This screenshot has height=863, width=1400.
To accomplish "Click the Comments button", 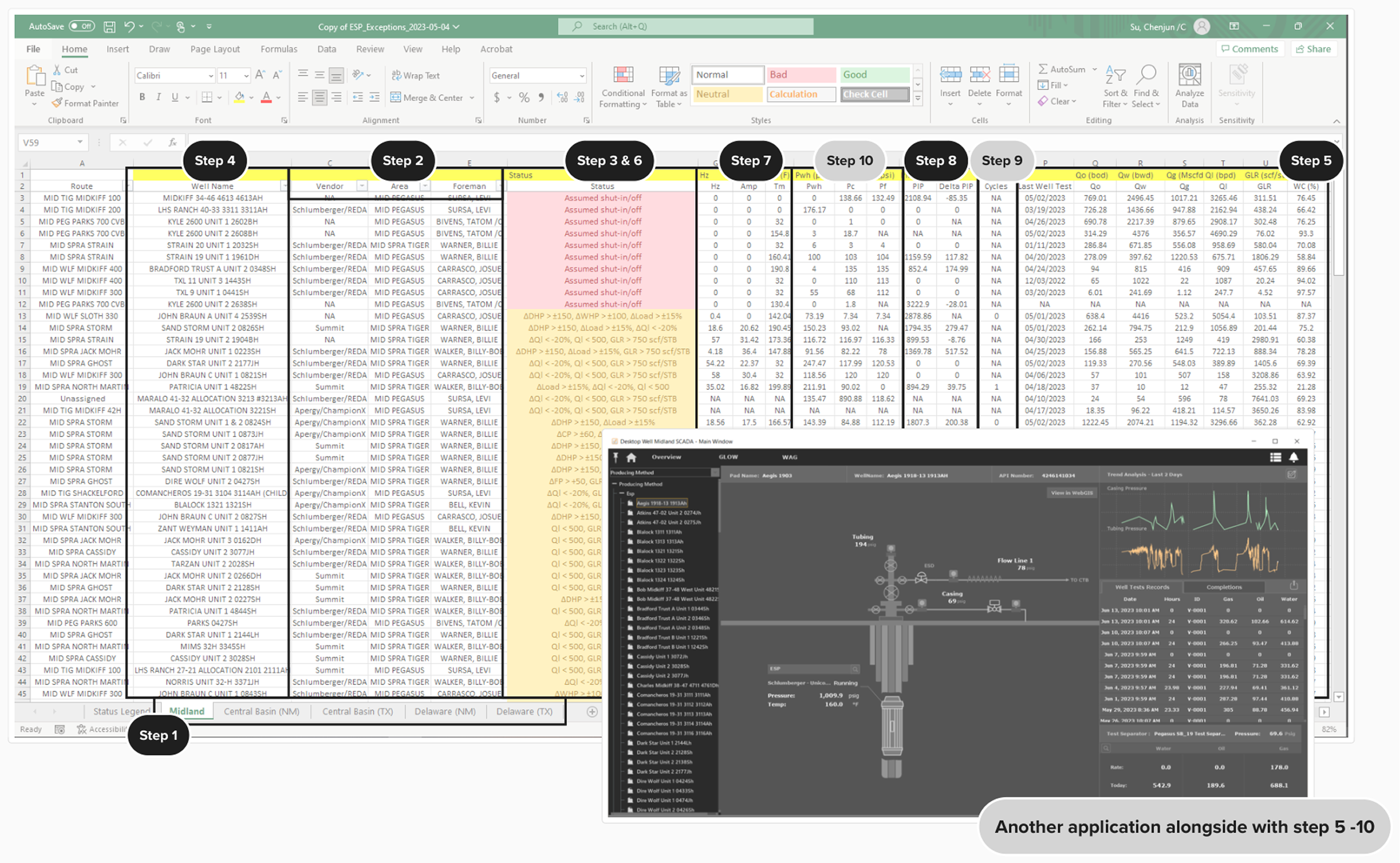I will click(1249, 49).
